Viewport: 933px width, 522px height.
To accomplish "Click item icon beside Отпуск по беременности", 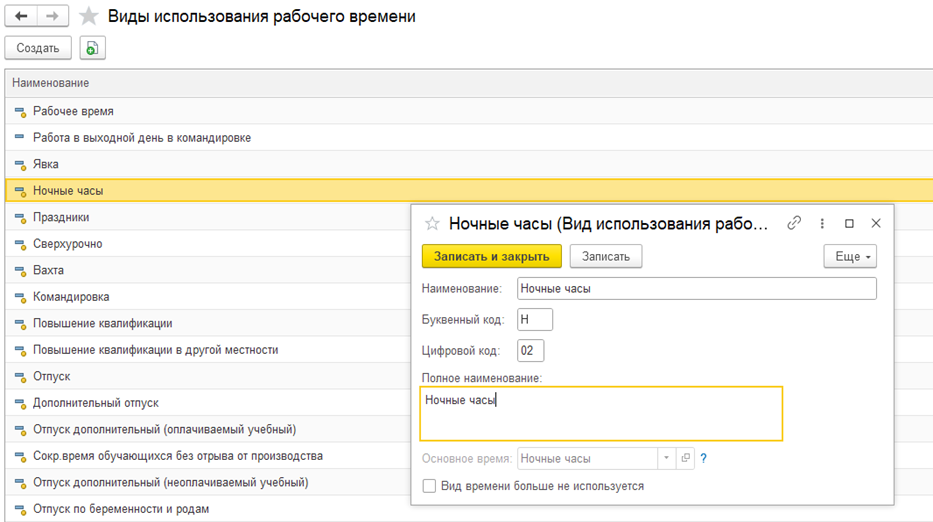I will [20, 510].
